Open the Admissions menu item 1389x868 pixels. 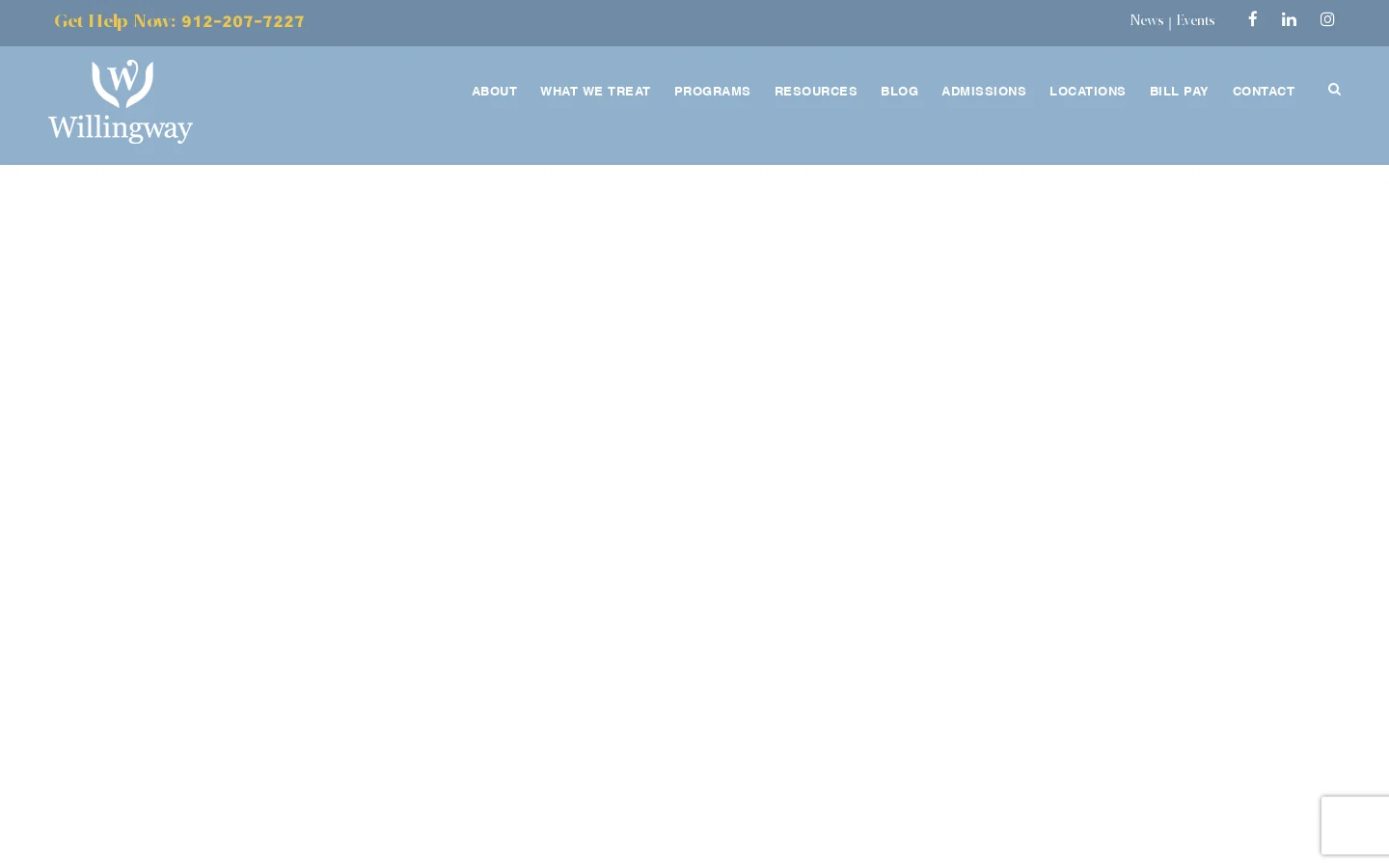pyautogui.click(x=984, y=92)
